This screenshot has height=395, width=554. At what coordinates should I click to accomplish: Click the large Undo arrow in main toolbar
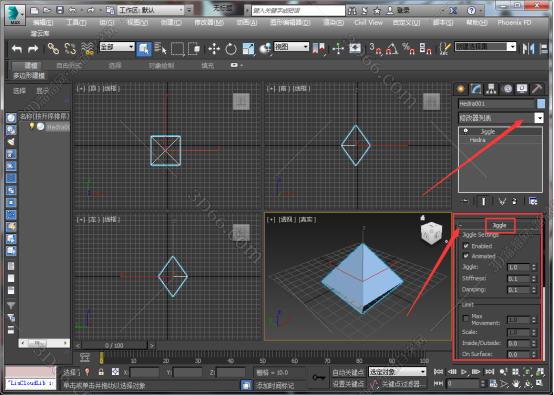click(17, 49)
